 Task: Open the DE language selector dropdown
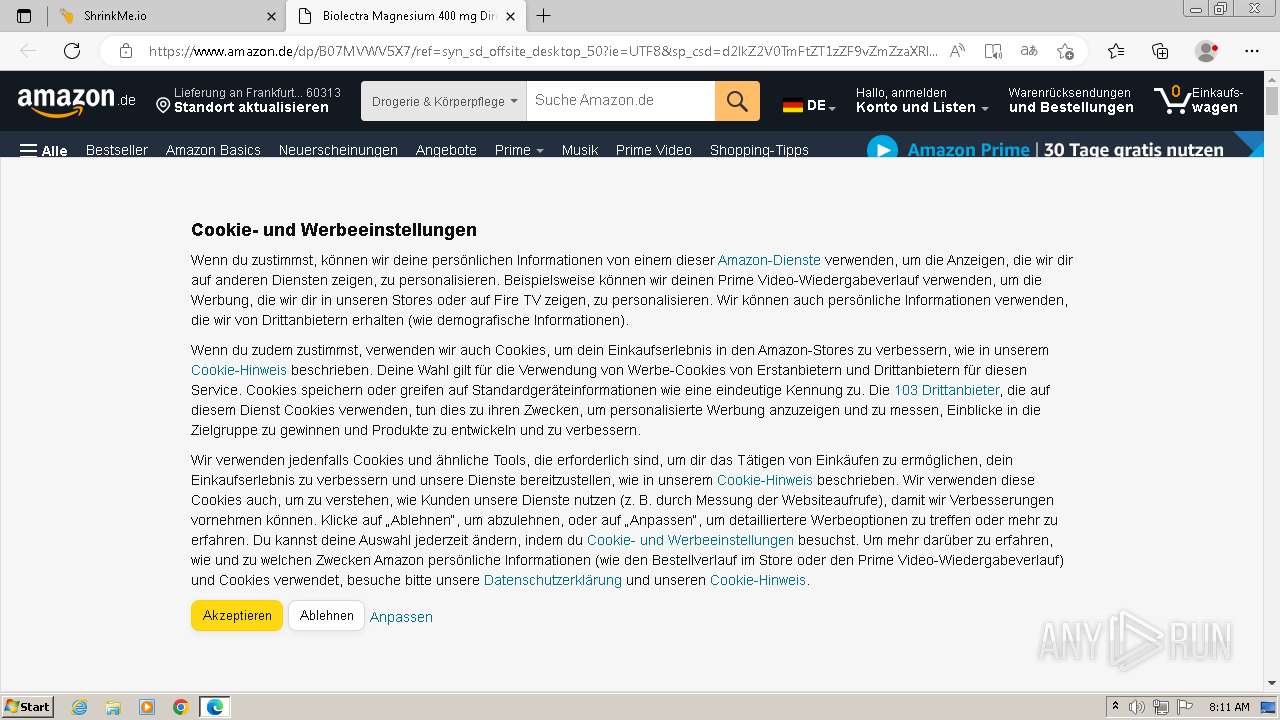(x=808, y=105)
